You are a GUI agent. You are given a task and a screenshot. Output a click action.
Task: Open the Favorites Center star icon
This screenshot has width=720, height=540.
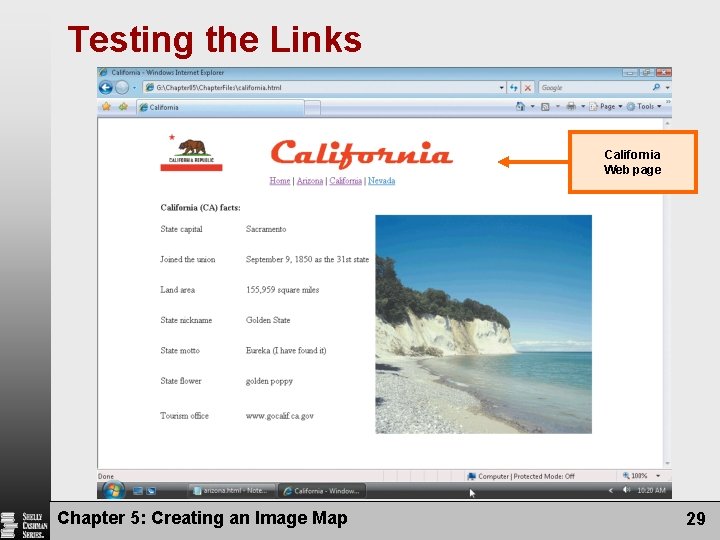pos(106,107)
